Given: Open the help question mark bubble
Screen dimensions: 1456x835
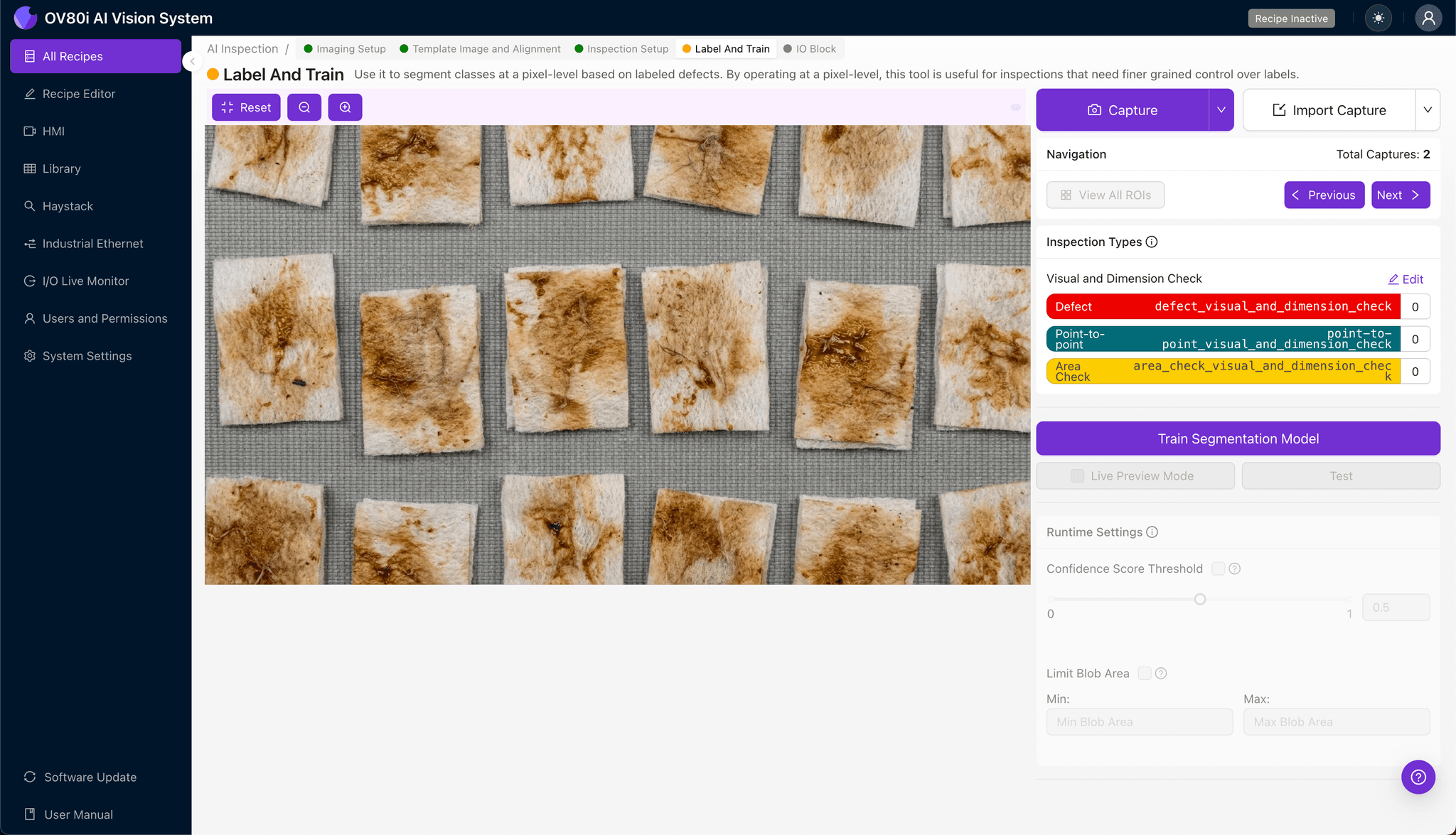Looking at the screenshot, I should pyautogui.click(x=1418, y=777).
